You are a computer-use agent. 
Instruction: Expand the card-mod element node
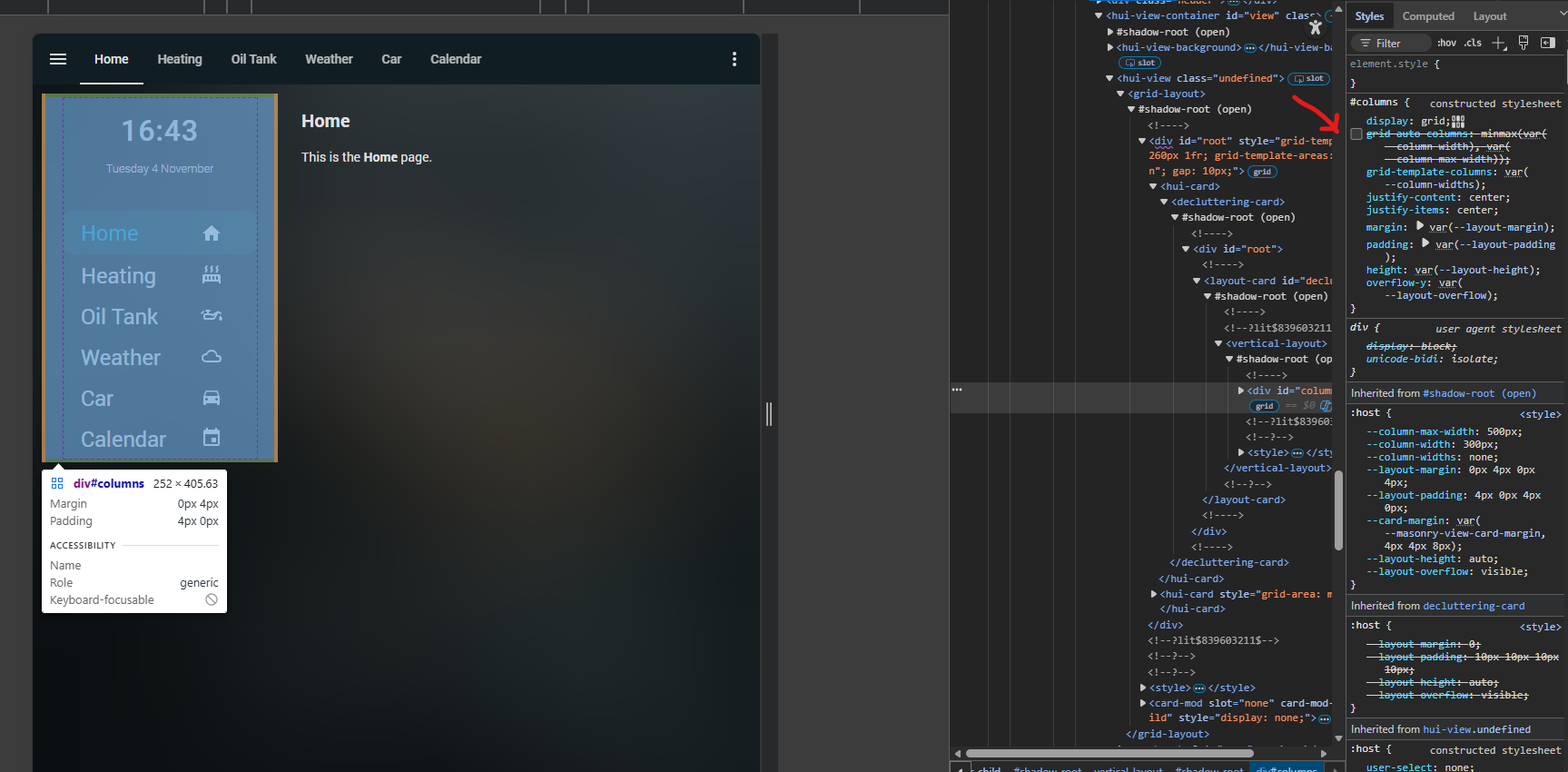tap(1142, 703)
